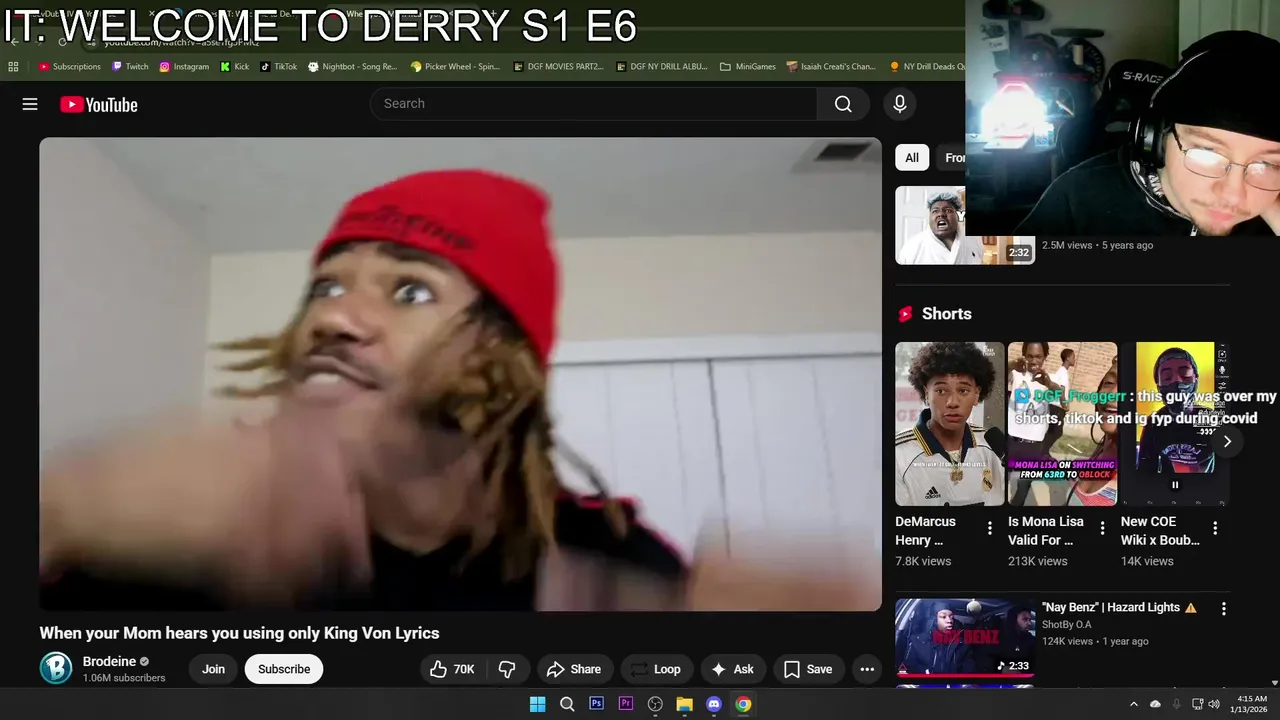1280x720 pixels.
Task: Open the Twitch bookmark
Action: (x=130, y=67)
